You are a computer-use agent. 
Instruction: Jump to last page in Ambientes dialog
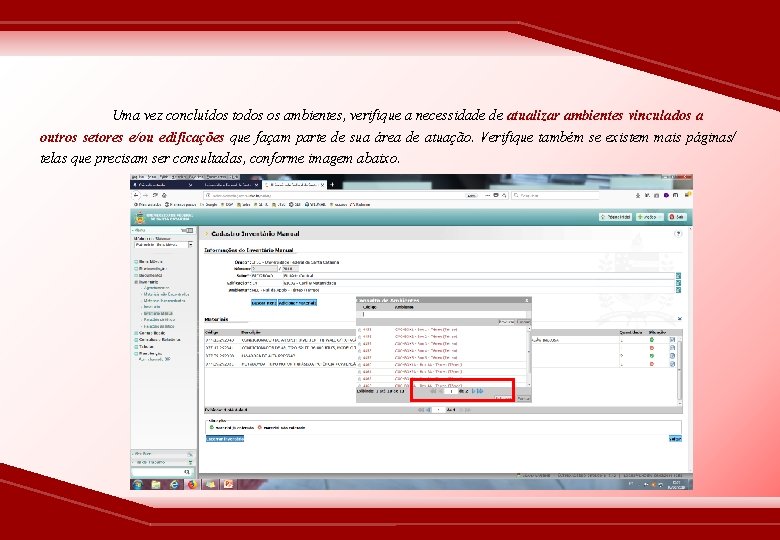click(481, 391)
